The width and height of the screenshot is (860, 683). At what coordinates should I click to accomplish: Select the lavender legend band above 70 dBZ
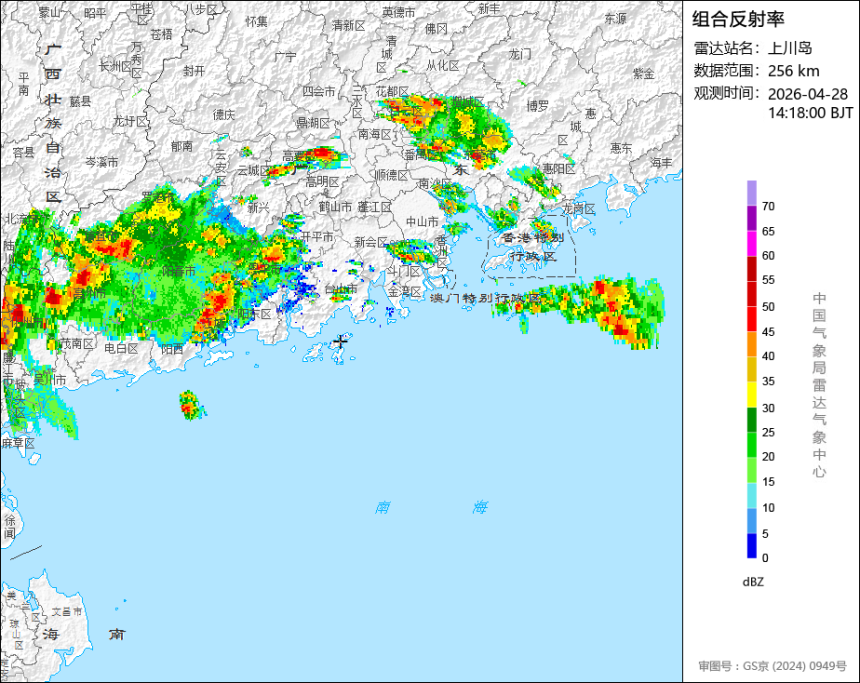pos(751,193)
